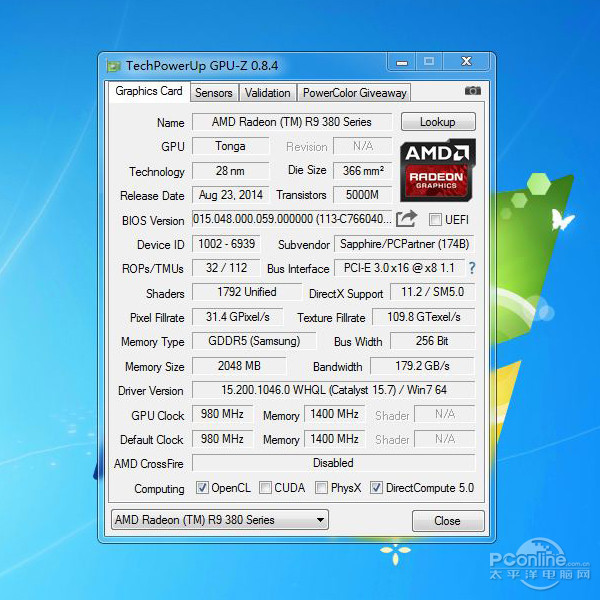Click the Default Clock value 980 MHz

click(x=222, y=439)
